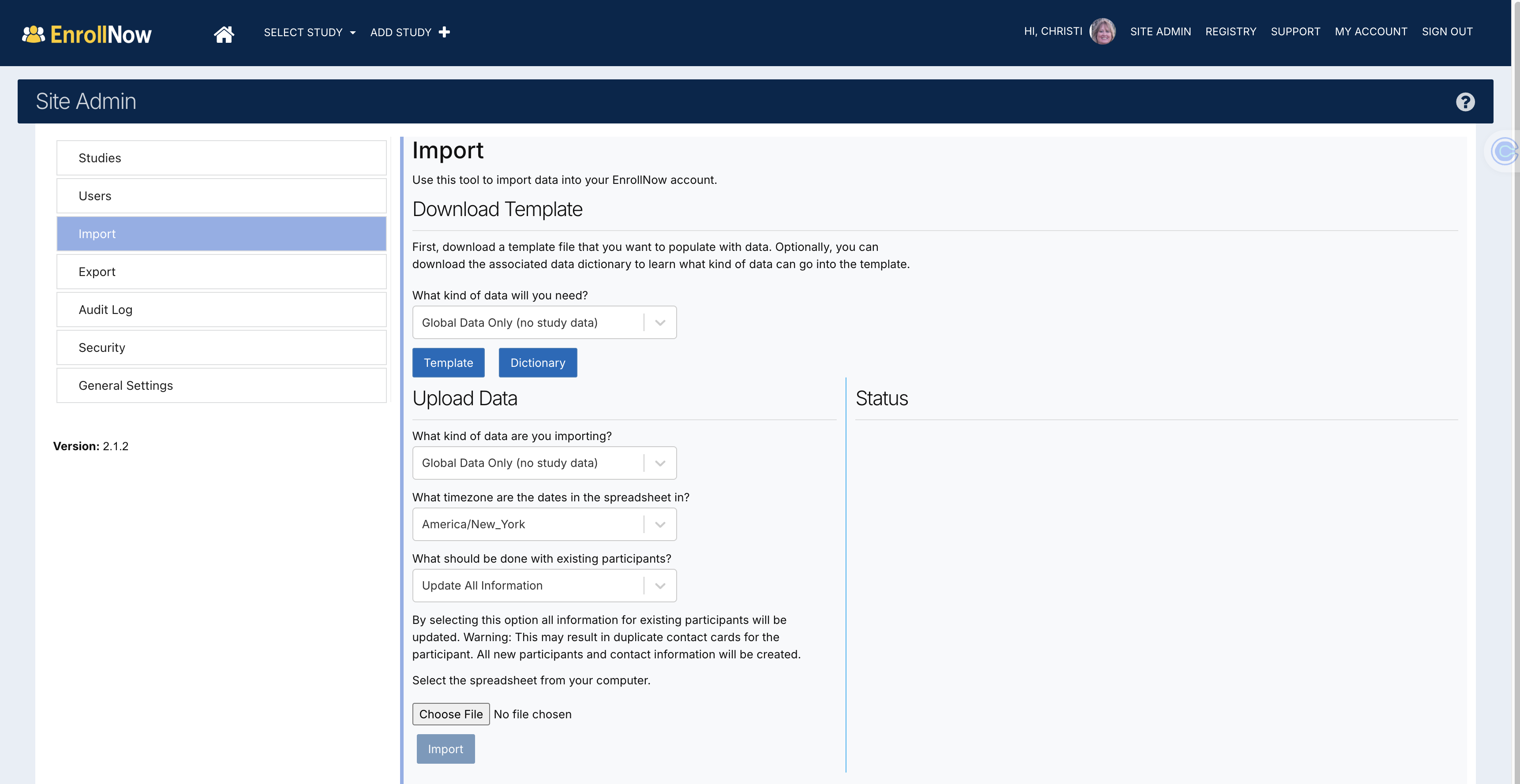Screen dimensions: 1520x784
Task: Click the floating circular widget at right edge
Action: click(x=1503, y=152)
